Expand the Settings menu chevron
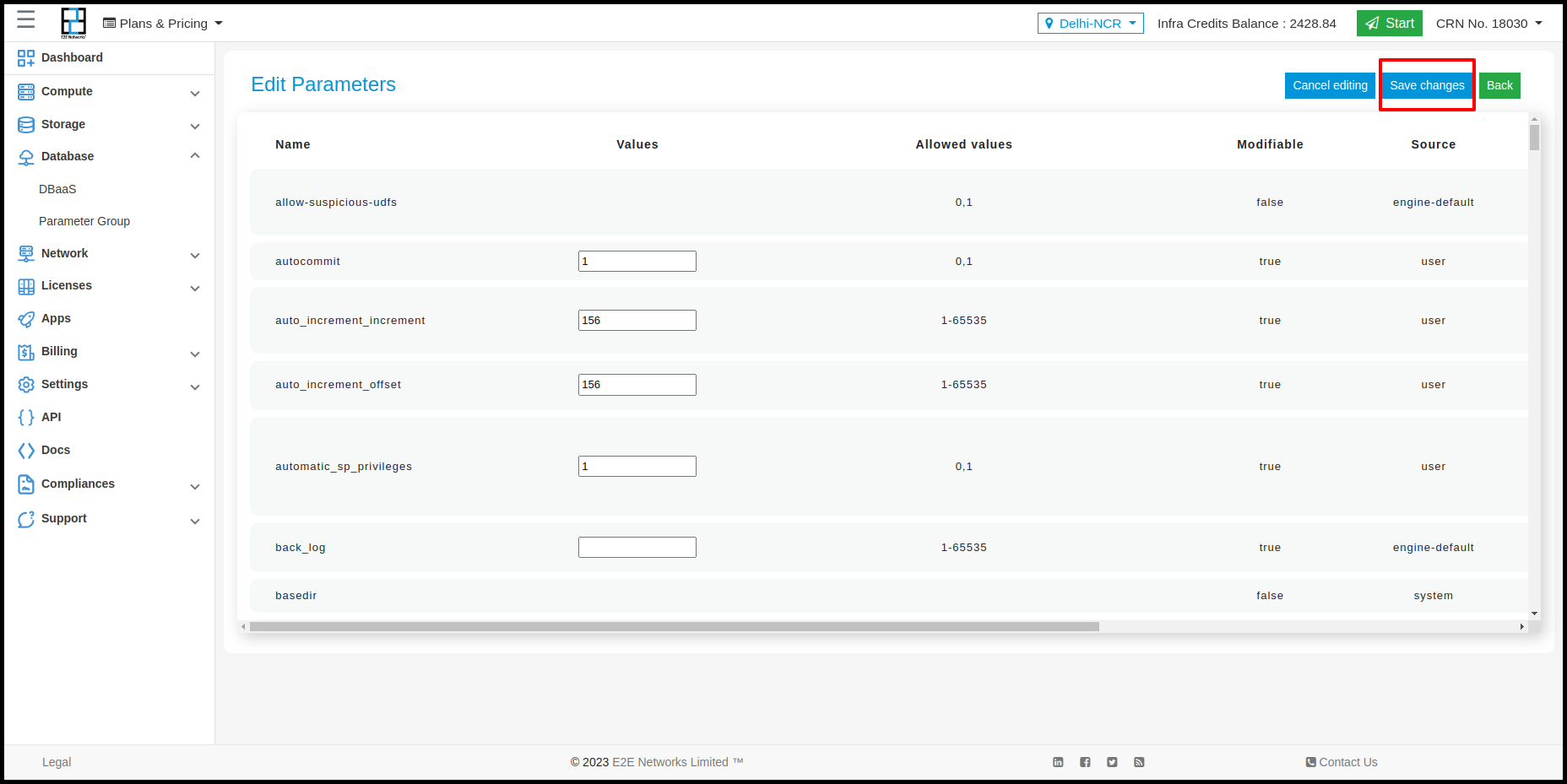Viewport: 1567px width, 784px height. [195, 387]
